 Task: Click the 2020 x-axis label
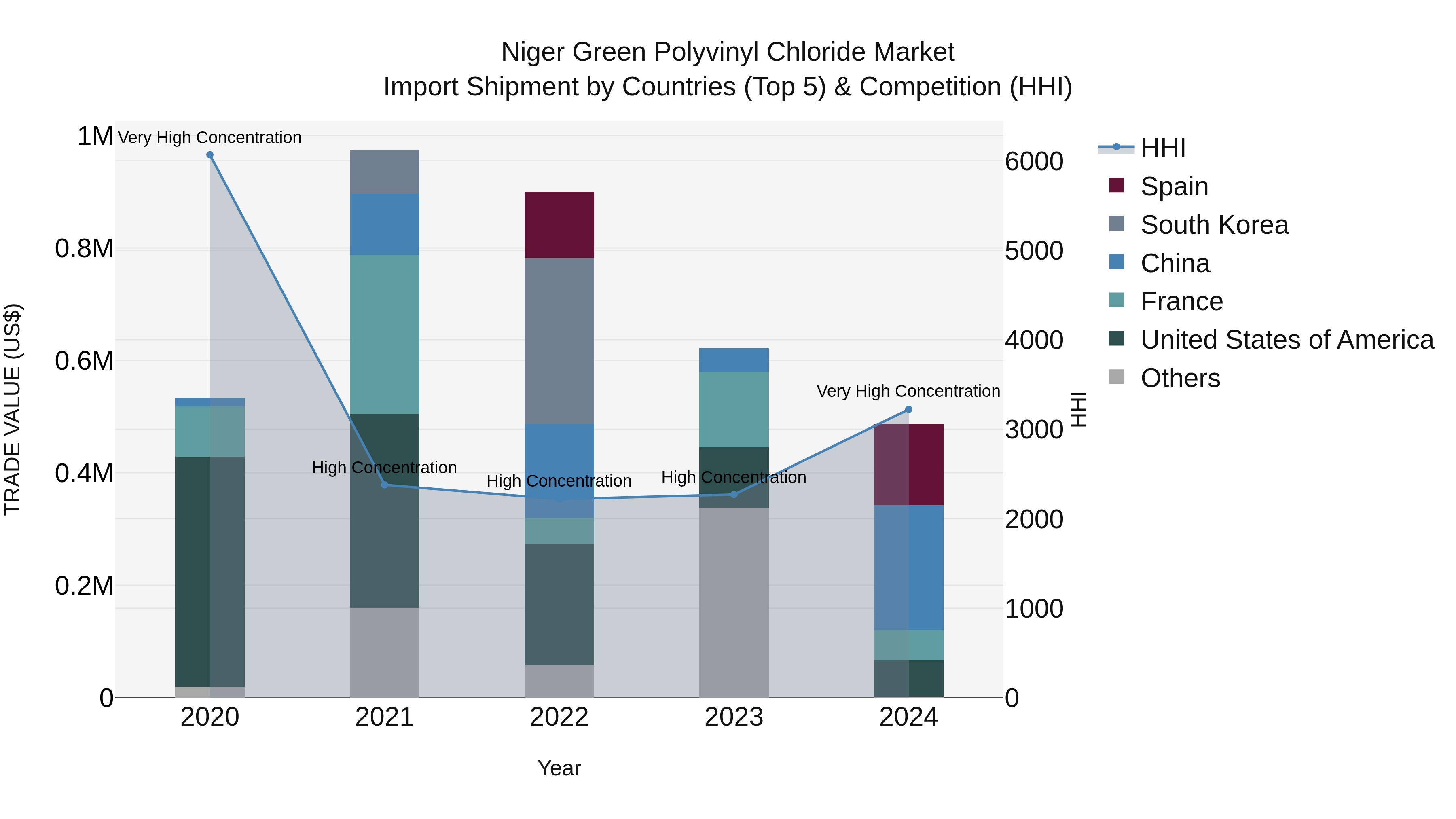[x=210, y=717]
